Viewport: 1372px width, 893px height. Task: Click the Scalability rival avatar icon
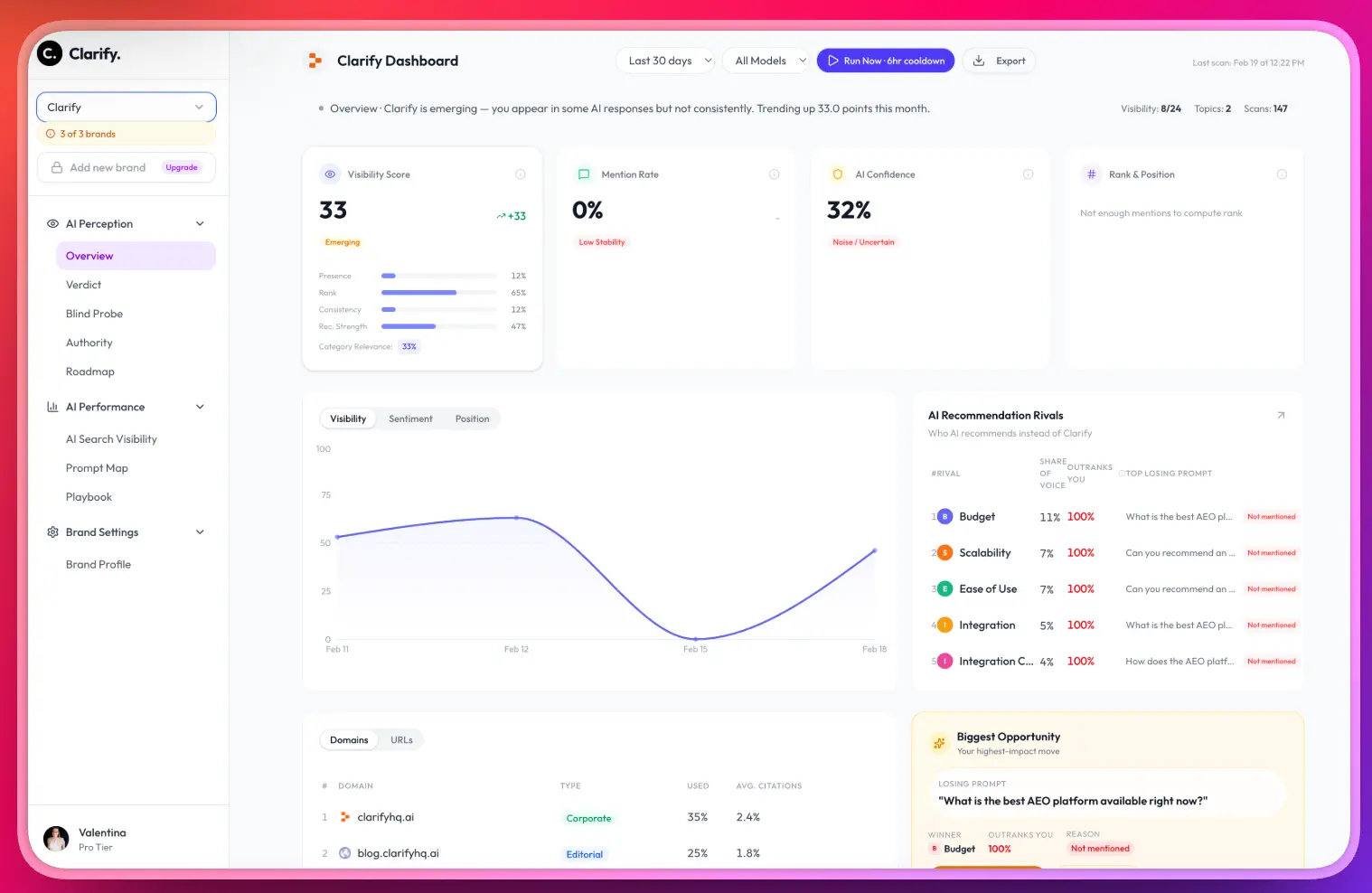click(944, 553)
